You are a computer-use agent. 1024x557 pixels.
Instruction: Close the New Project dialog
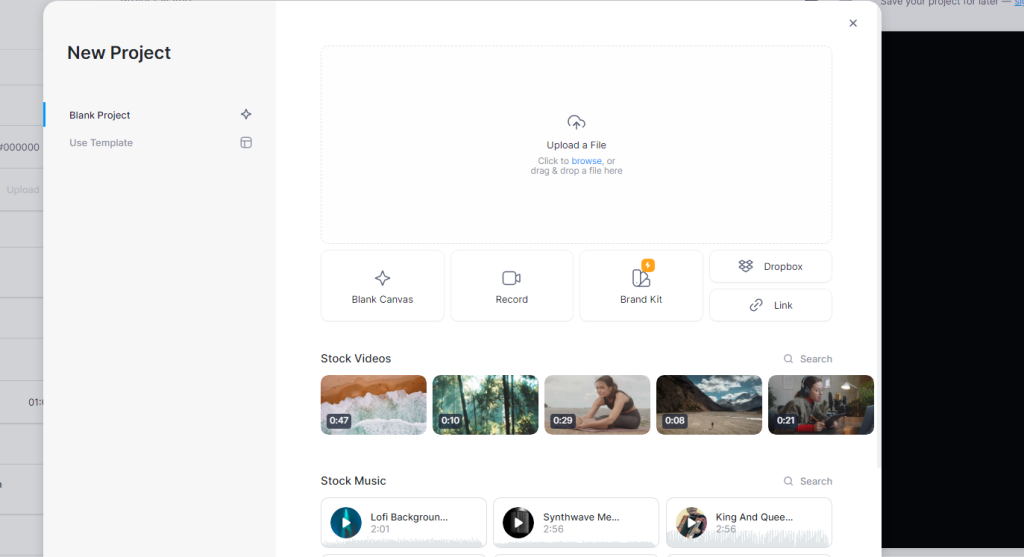853,23
